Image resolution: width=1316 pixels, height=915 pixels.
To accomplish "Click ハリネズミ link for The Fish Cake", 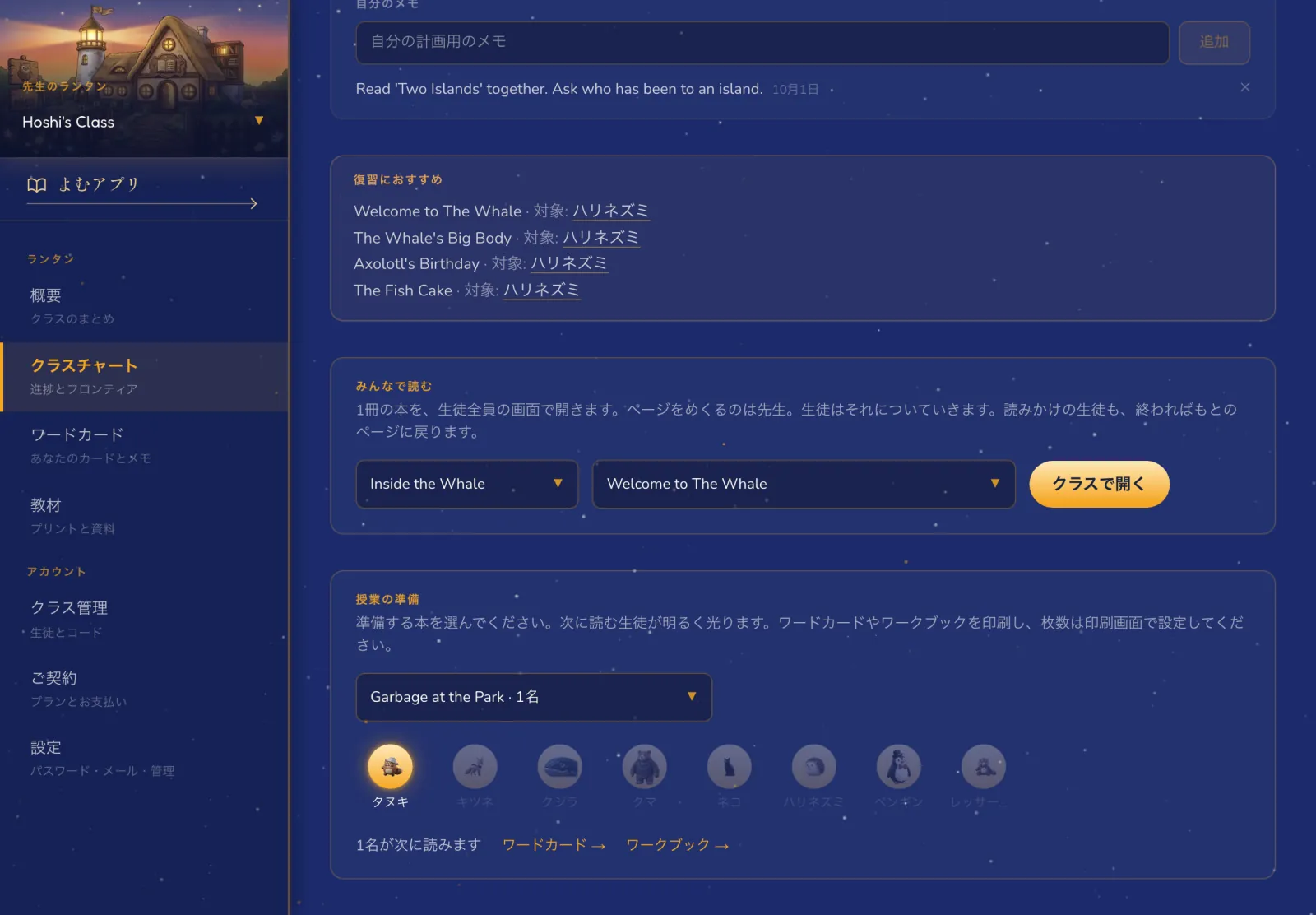I will click(542, 290).
